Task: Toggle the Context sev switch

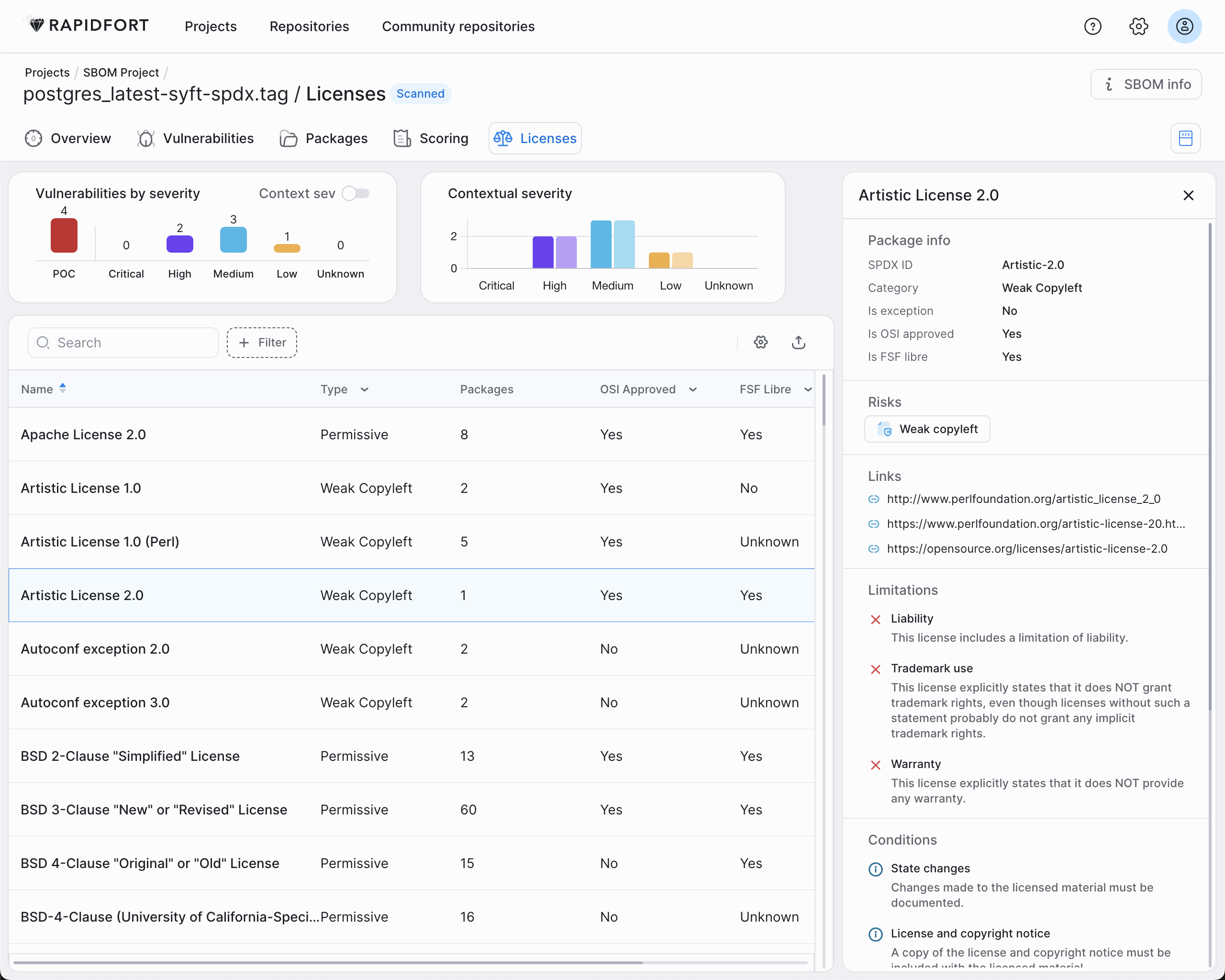Action: click(x=357, y=193)
